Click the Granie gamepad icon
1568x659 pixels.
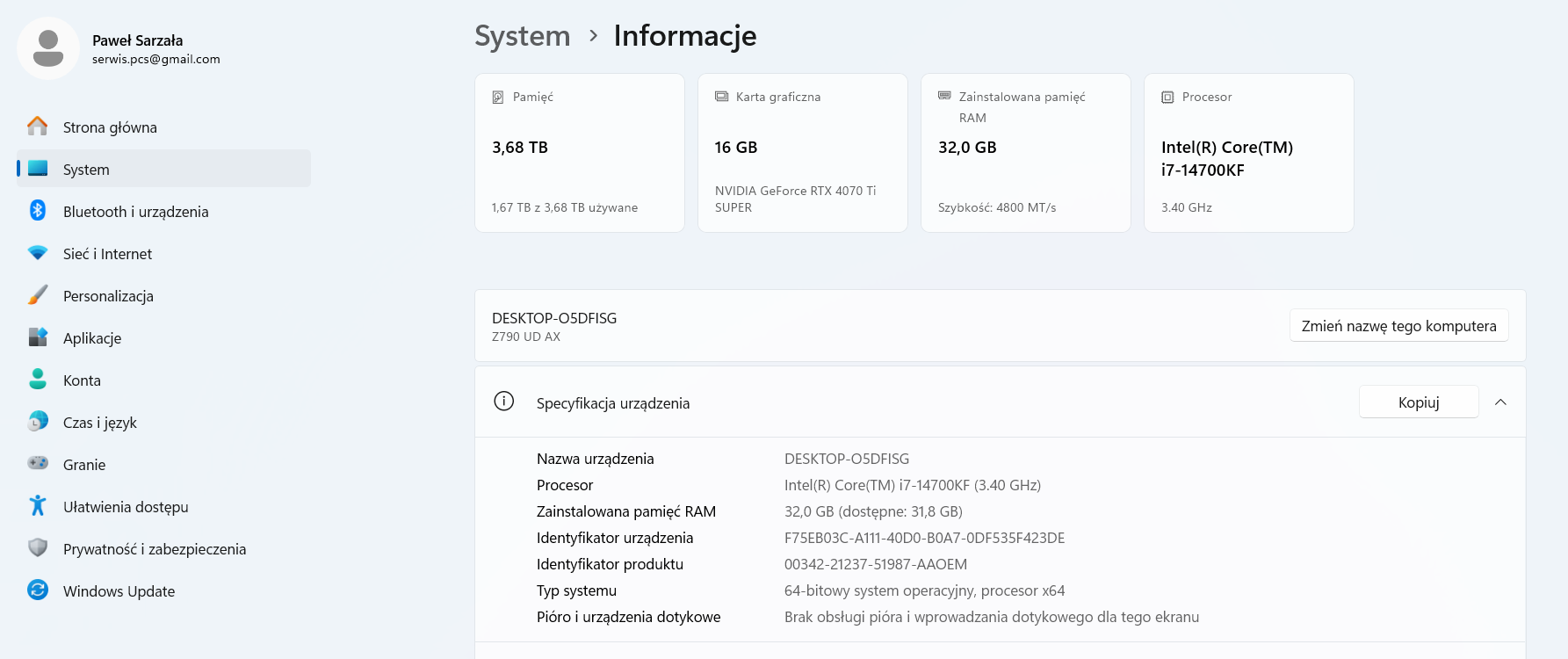point(38,464)
